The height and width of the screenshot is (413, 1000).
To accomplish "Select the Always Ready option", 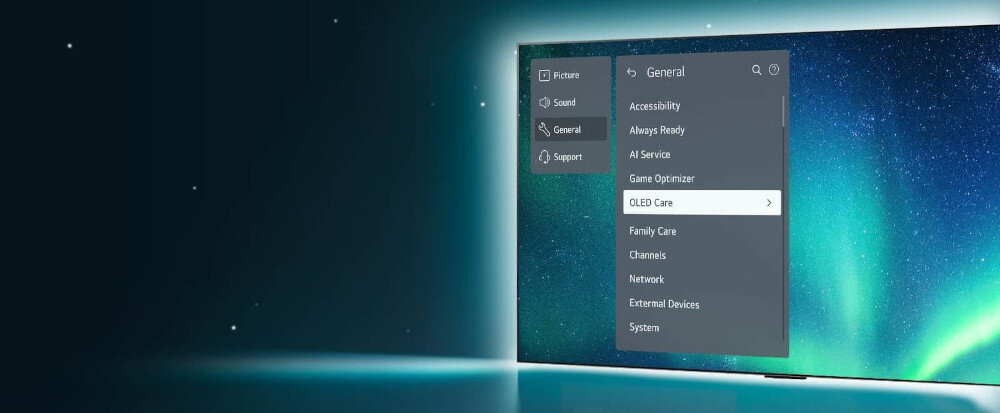I will (x=656, y=130).
